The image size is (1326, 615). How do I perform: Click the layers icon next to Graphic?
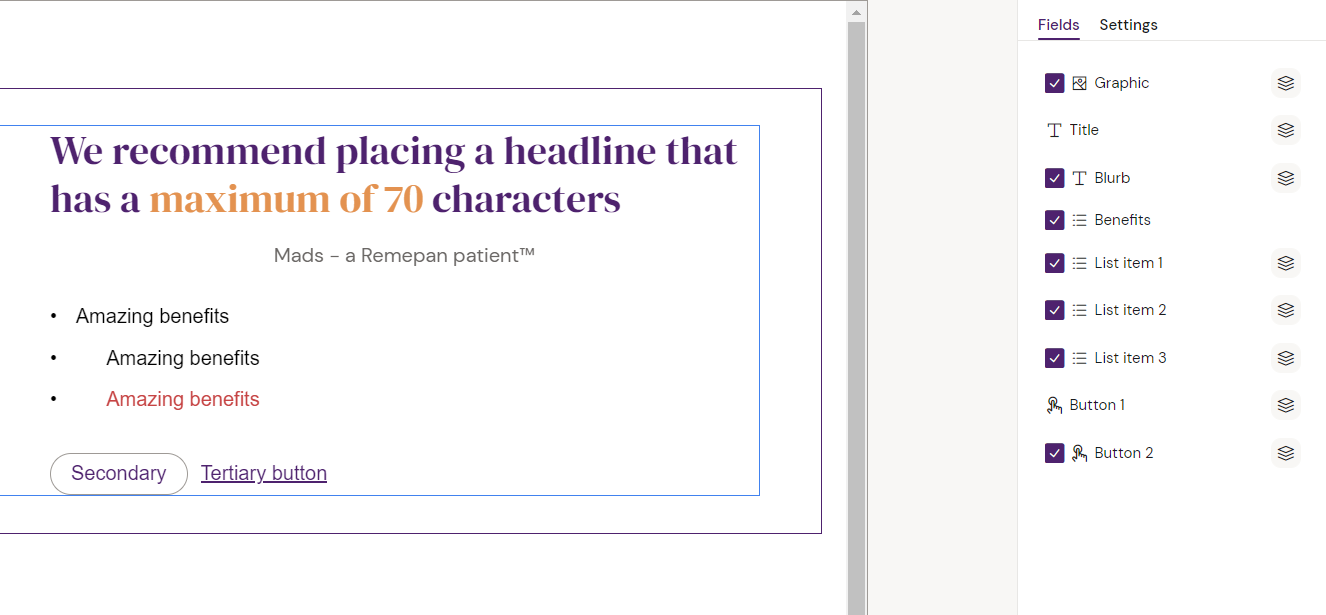pos(1286,83)
